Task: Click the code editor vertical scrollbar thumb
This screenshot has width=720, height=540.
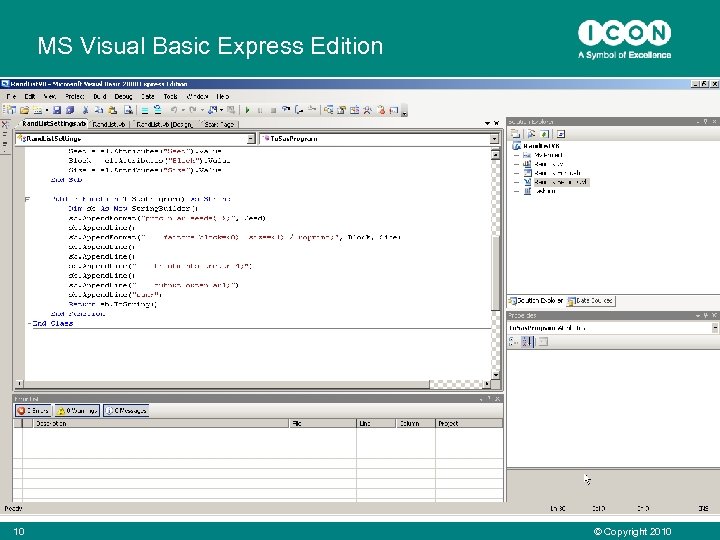Action: 495,271
